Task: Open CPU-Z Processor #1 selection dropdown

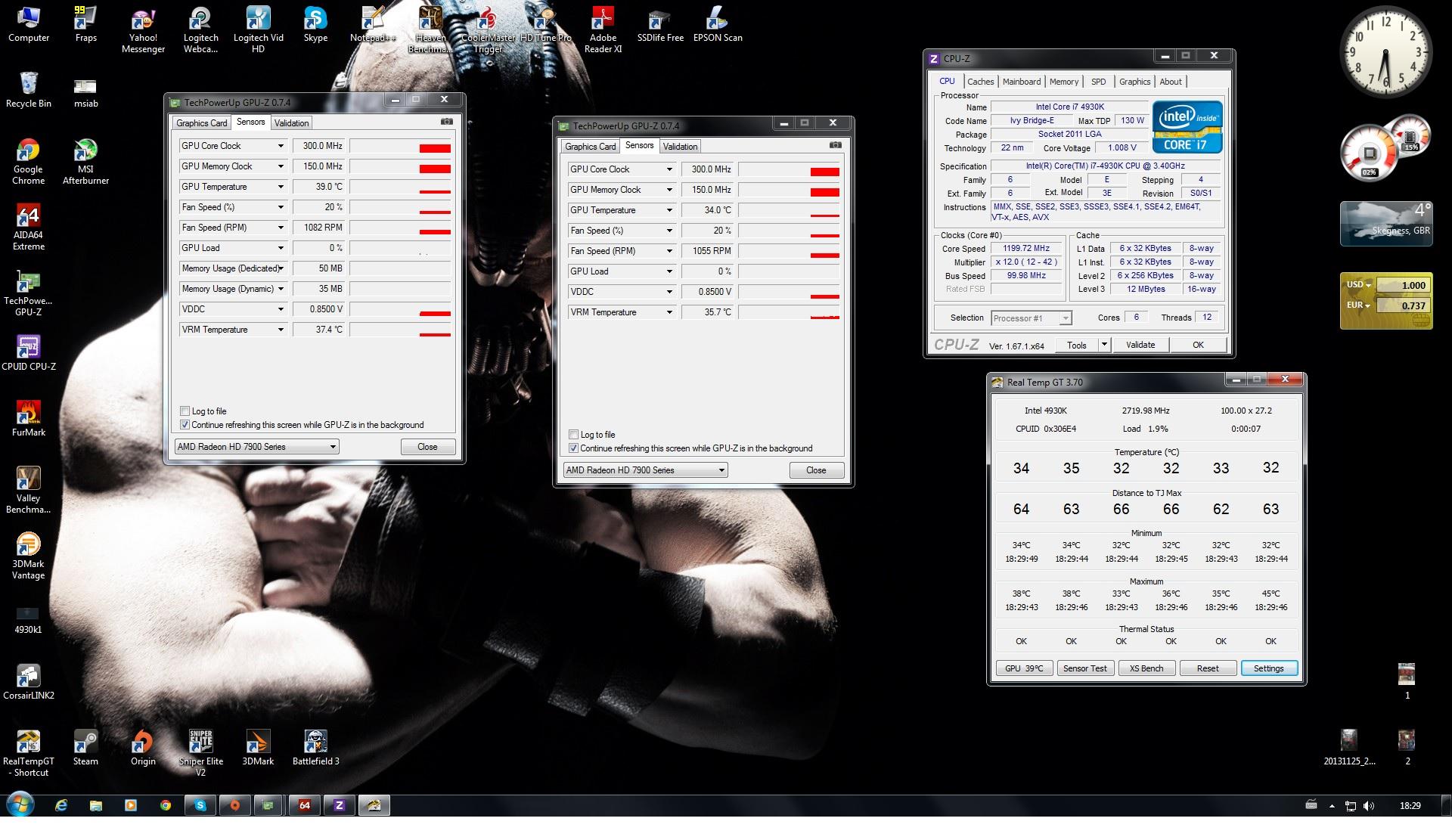Action: [1032, 318]
